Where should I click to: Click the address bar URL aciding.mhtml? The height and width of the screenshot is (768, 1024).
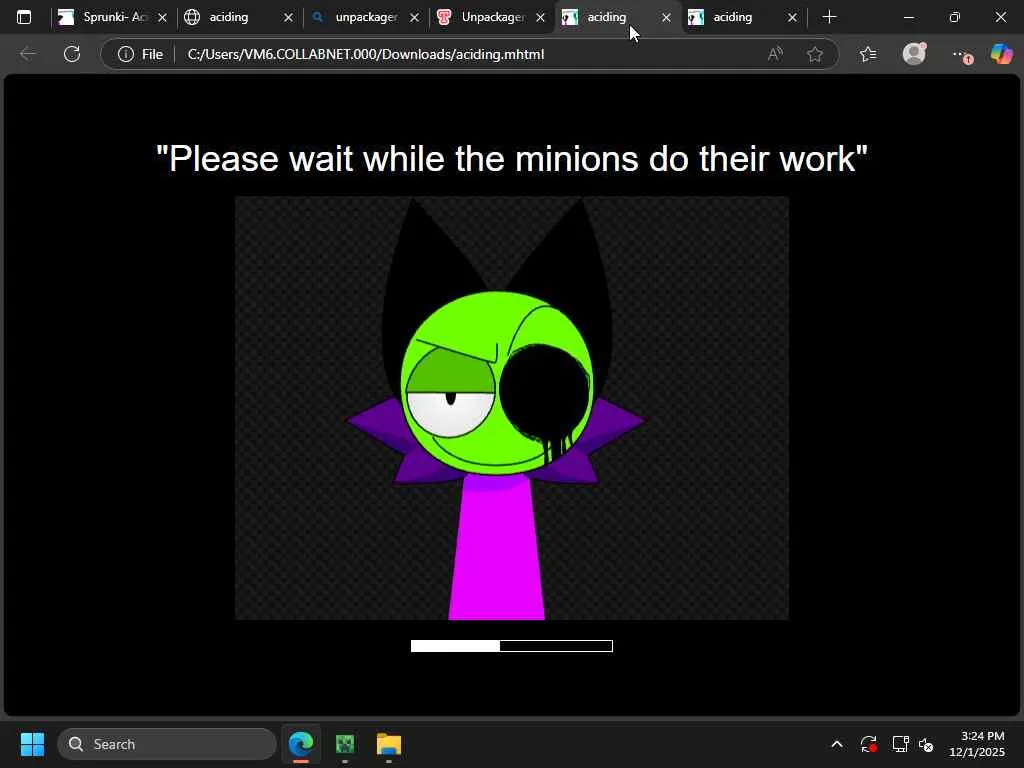(x=366, y=54)
